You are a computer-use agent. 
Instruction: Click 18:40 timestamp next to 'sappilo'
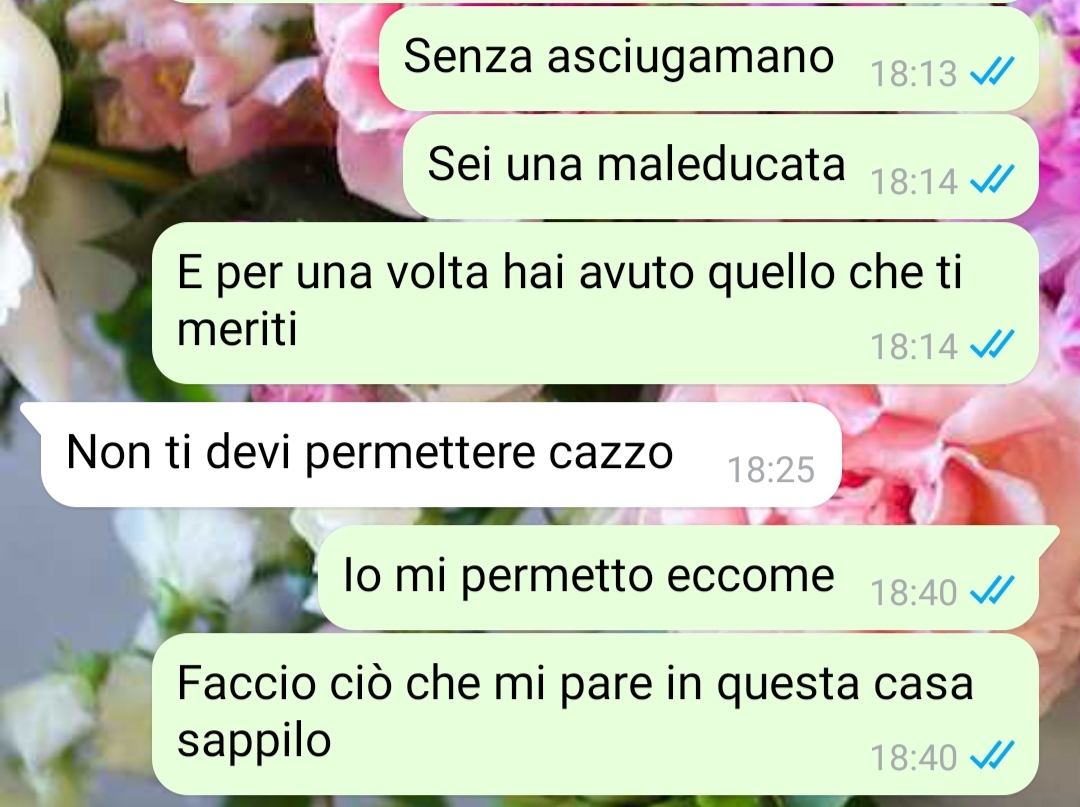click(x=913, y=757)
